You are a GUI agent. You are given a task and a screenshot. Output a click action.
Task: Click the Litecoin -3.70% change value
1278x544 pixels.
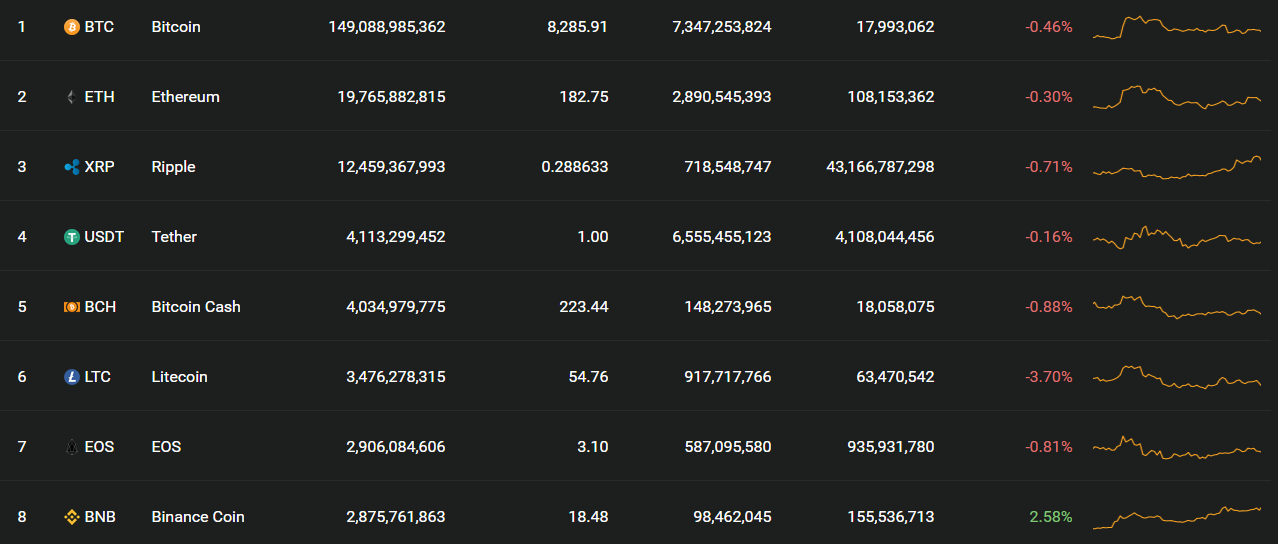pos(1048,377)
